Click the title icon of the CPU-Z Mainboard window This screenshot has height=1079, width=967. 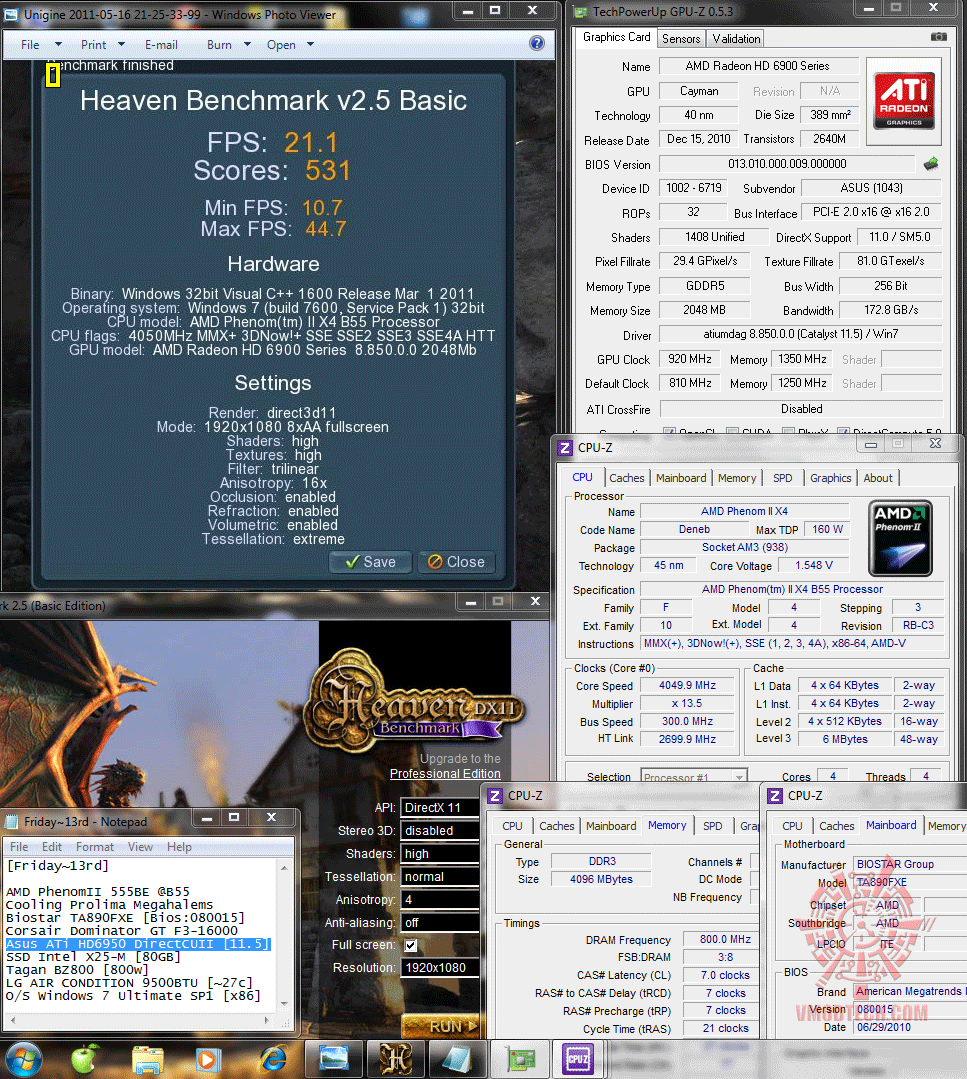(775, 796)
